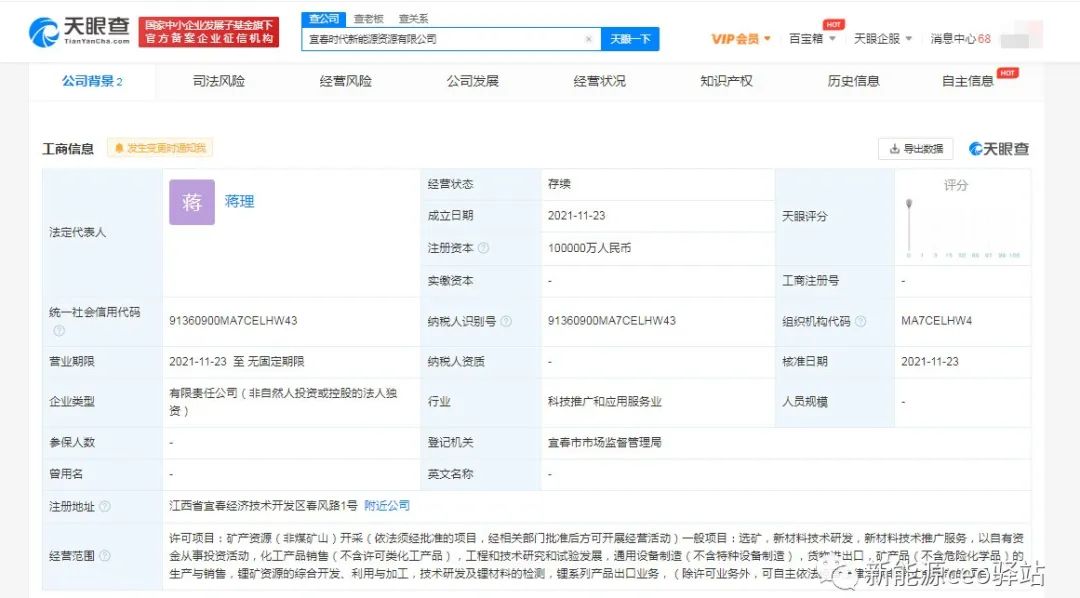
Task: Click the 发生变更时通知我 alert button
Action: pos(160,148)
